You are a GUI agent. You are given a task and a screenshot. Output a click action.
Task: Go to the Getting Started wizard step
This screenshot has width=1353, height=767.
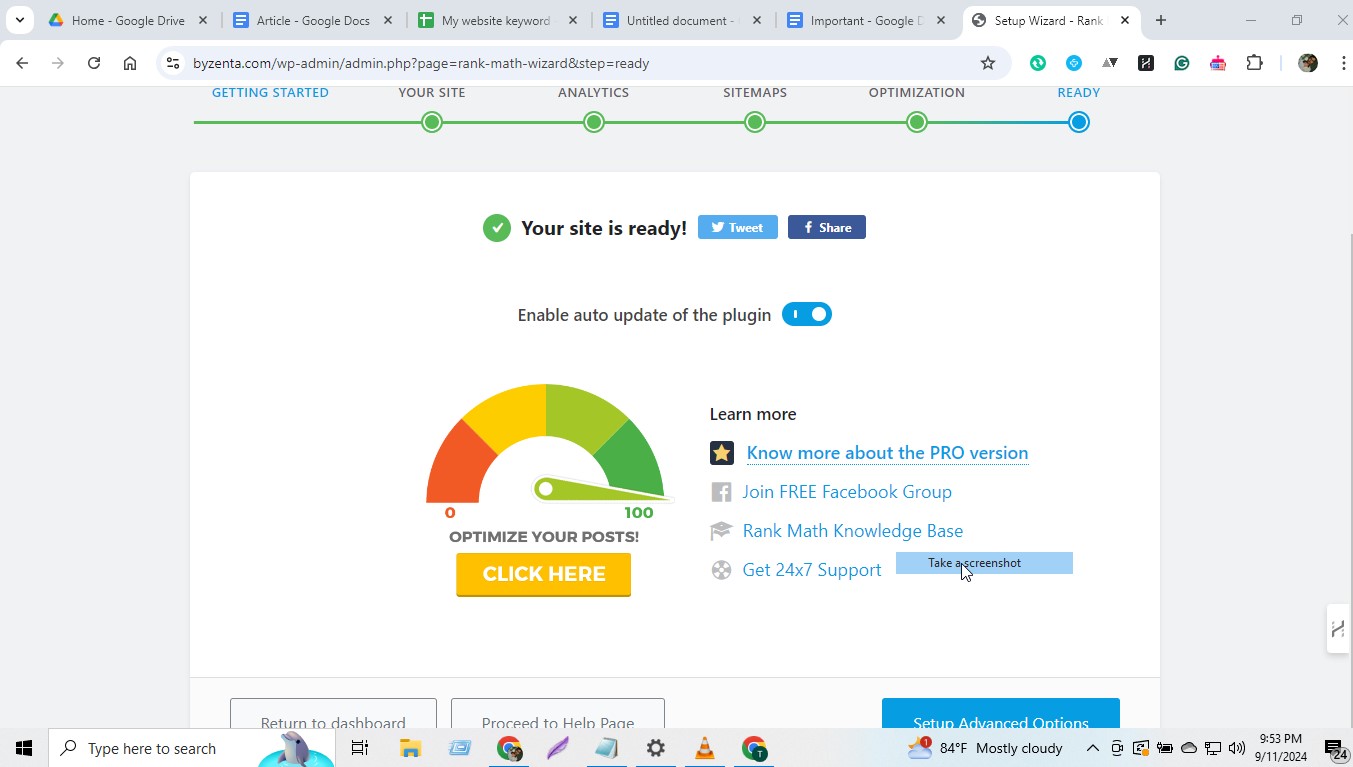270,92
